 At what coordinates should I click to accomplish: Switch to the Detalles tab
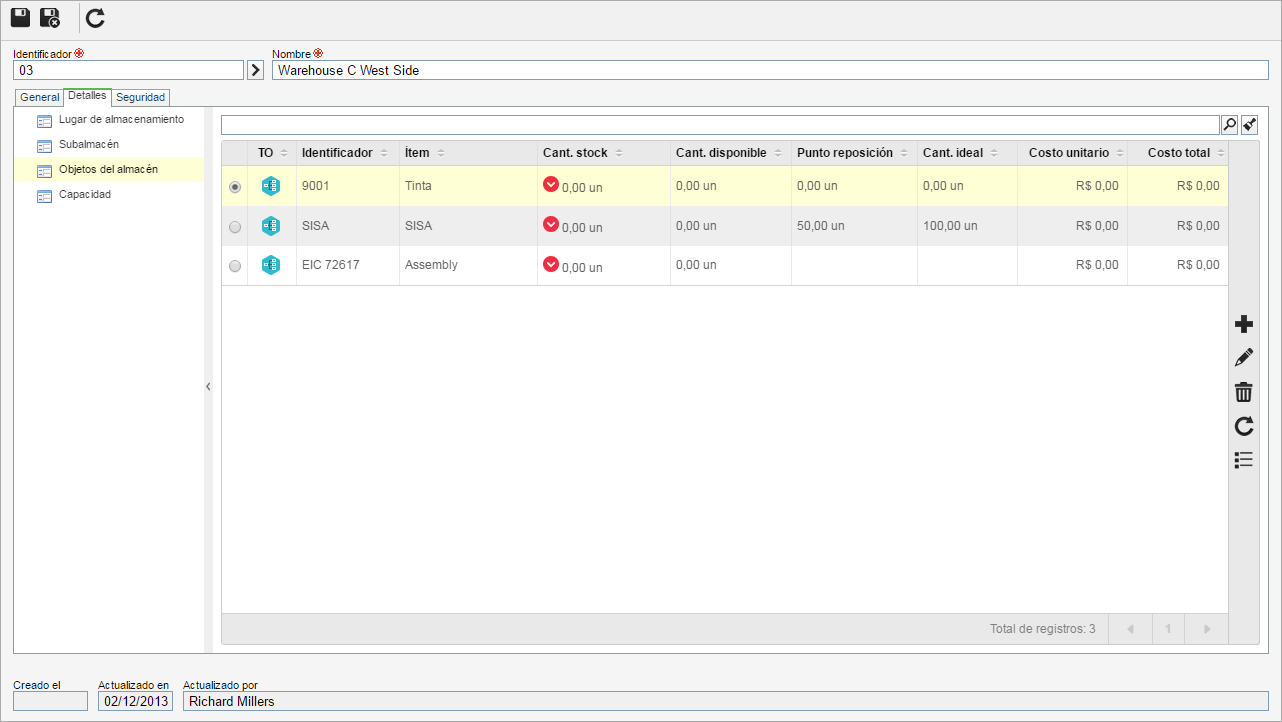pyautogui.click(x=87, y=96)
